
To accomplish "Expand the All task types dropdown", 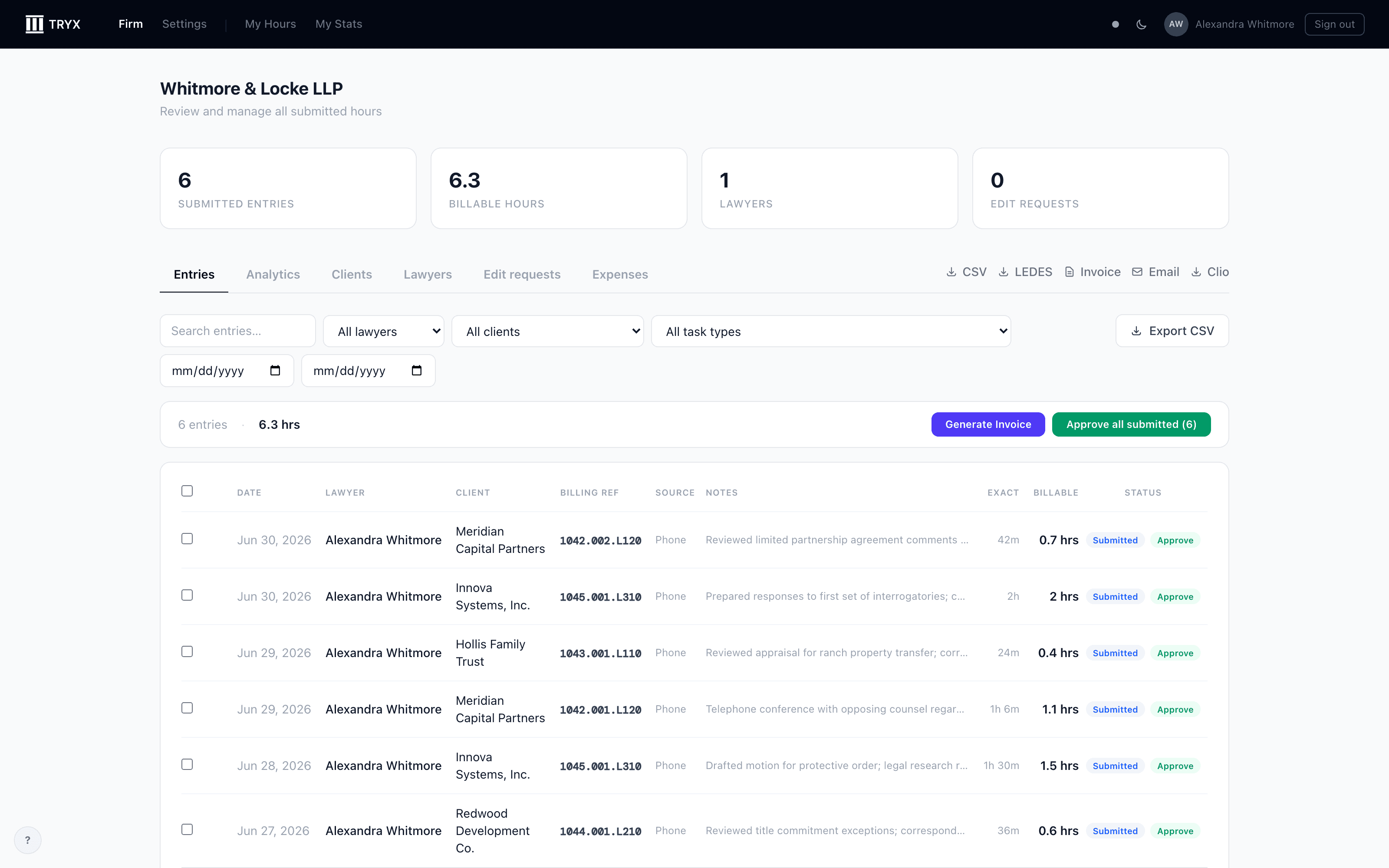I will point(831,331).
